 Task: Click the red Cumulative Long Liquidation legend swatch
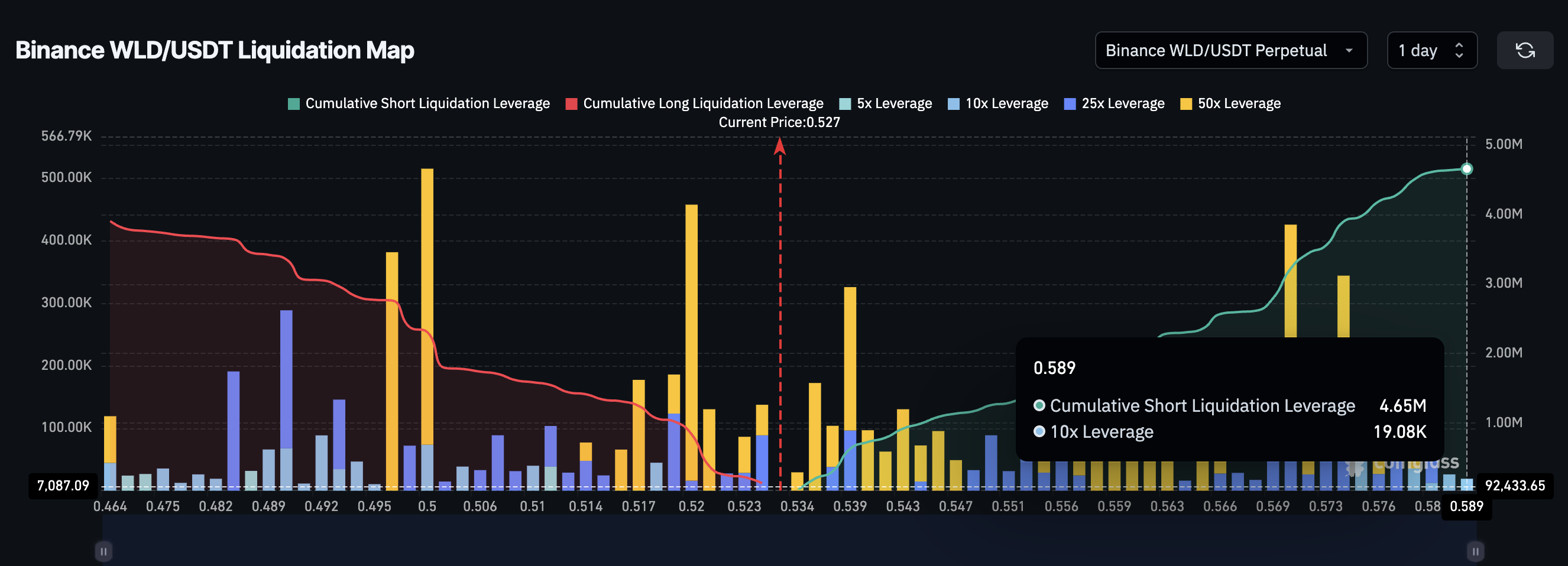(572, 103)
